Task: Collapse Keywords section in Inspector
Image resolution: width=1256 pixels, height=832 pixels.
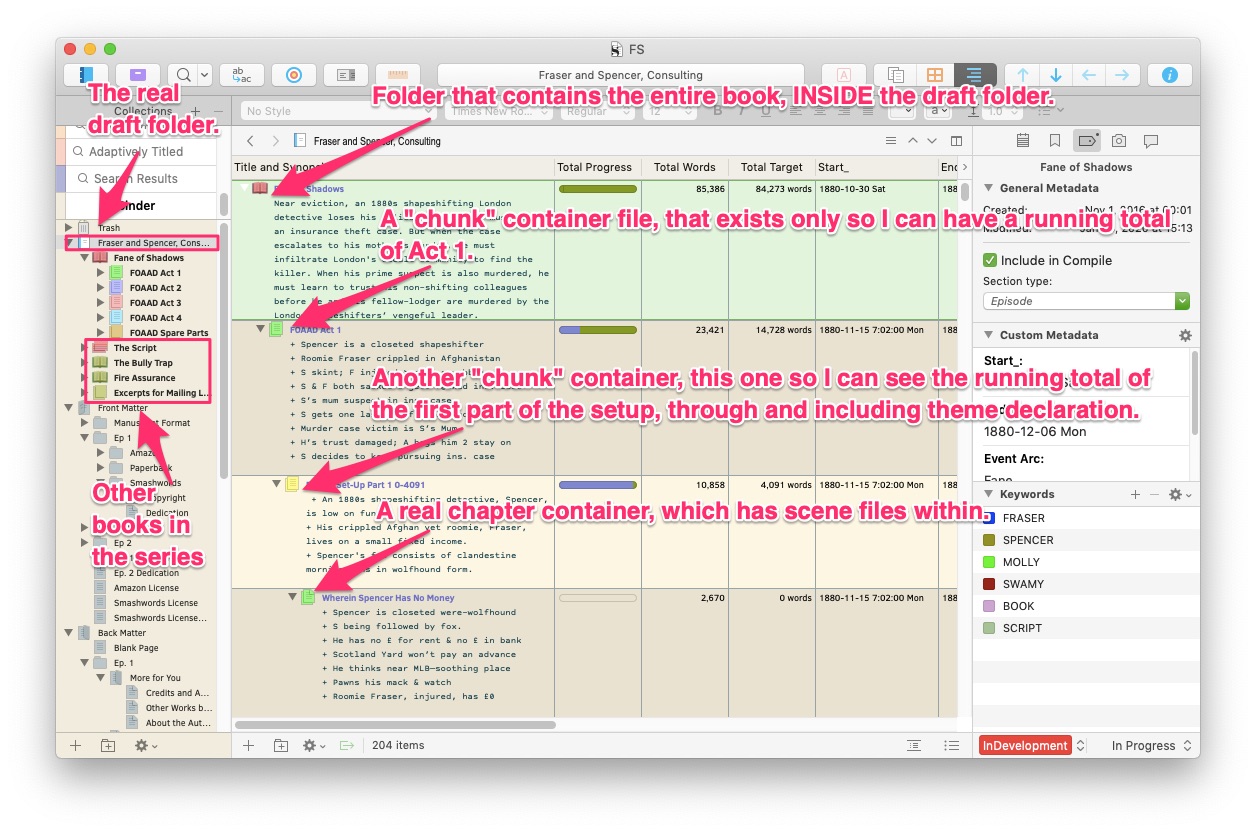Action: 989,494
